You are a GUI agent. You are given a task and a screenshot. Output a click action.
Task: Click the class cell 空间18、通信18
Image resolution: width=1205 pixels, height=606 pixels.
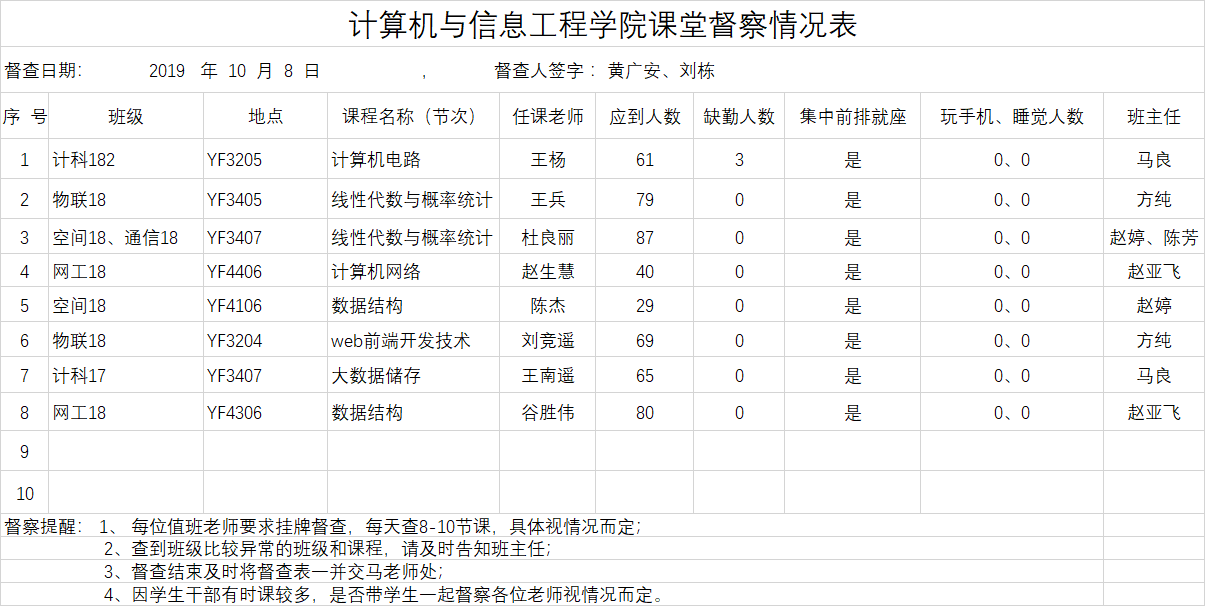(x=115, y=238)
